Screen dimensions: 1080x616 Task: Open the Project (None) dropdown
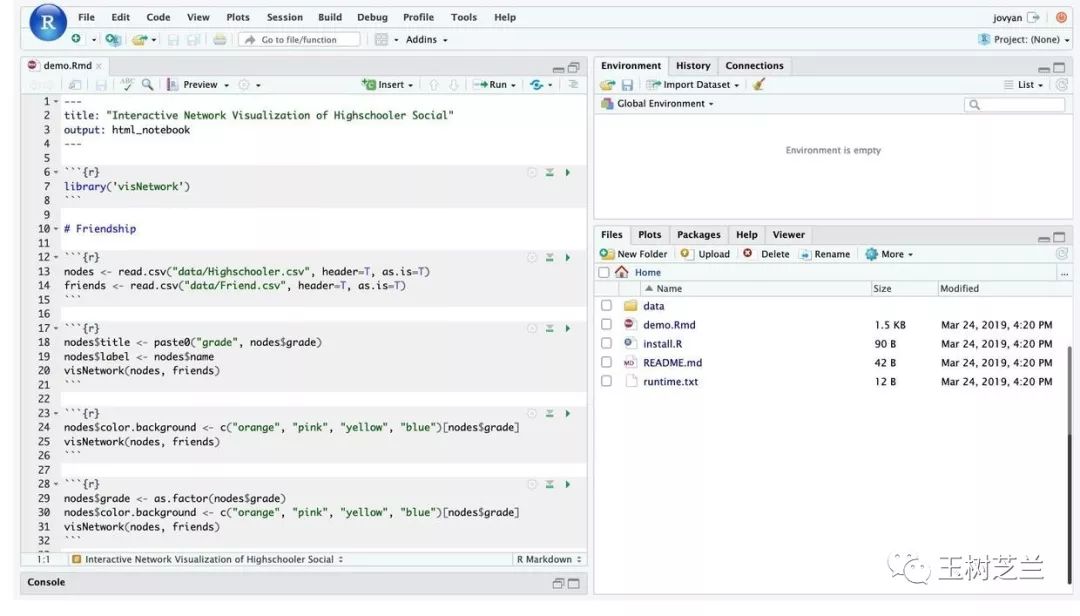(x=1024, y=40)
